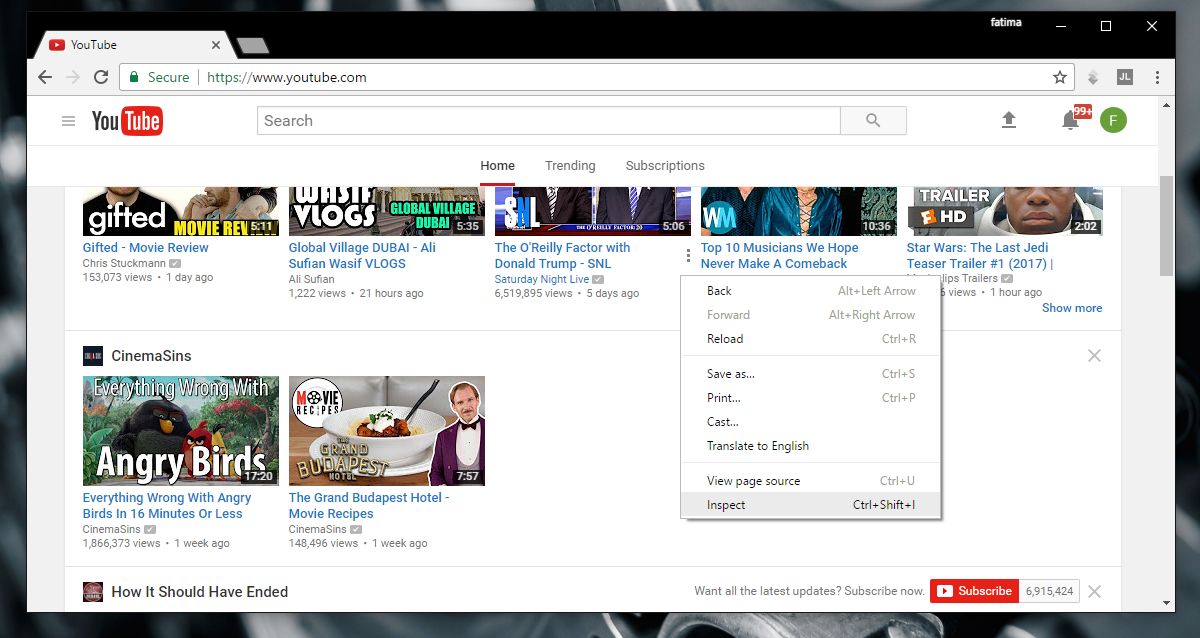Choose Back in the context menu
The image size is (1200, 638).
coord(810,291)
